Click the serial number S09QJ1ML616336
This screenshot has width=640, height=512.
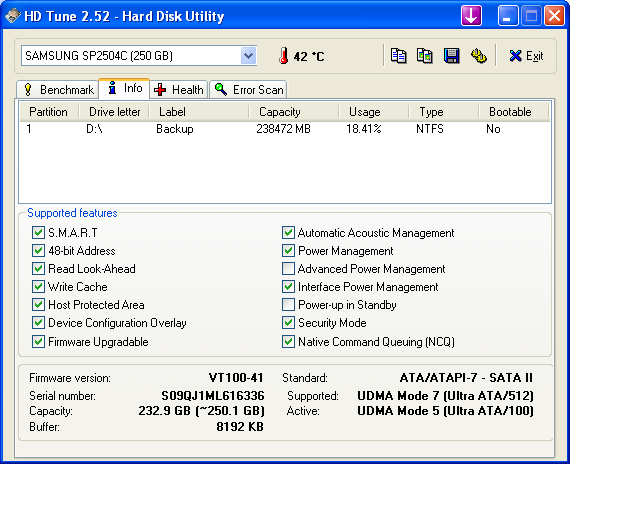click(x=213, y=396)
